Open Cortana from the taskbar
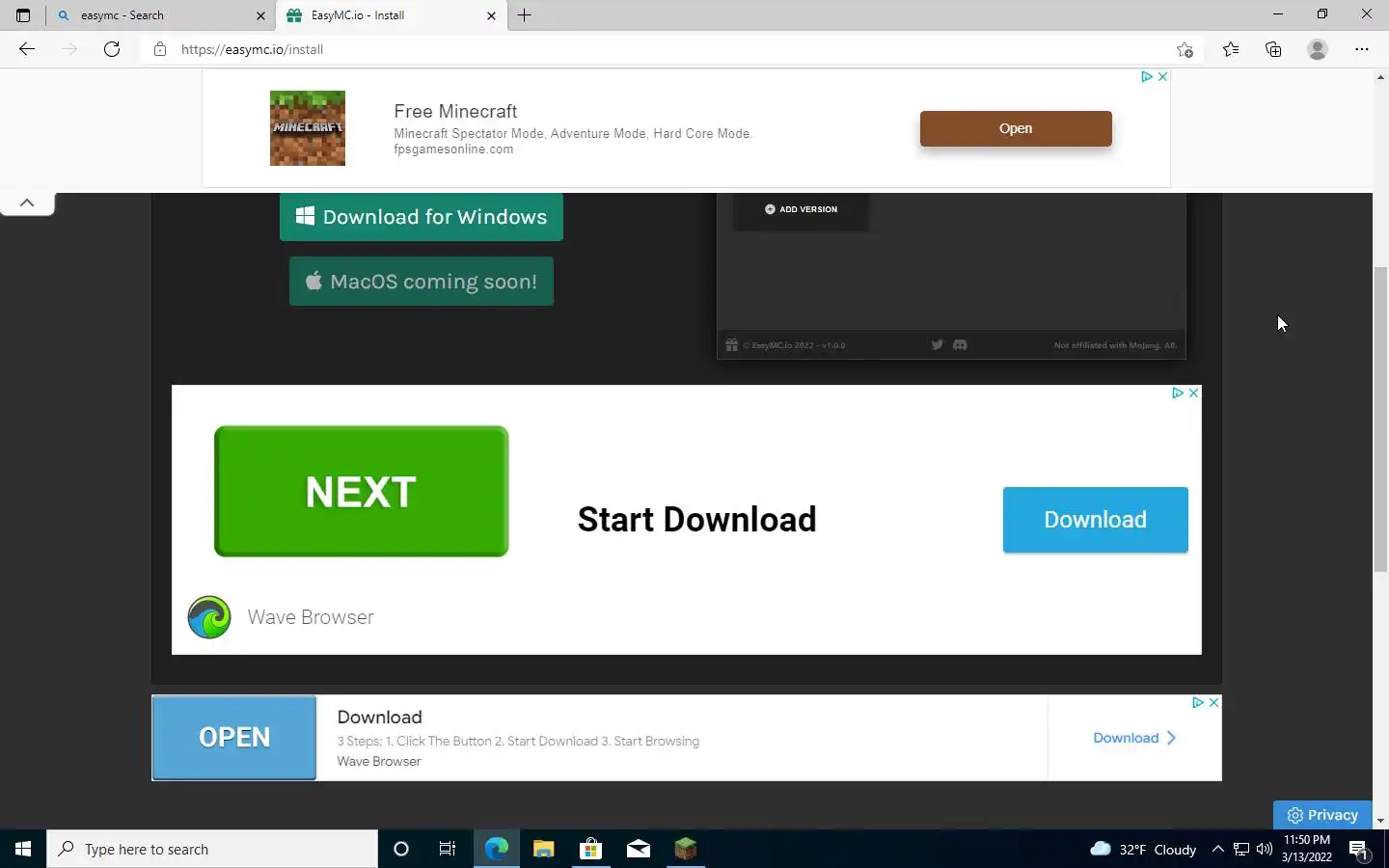The image size is (1389, 868). [401, 849]
